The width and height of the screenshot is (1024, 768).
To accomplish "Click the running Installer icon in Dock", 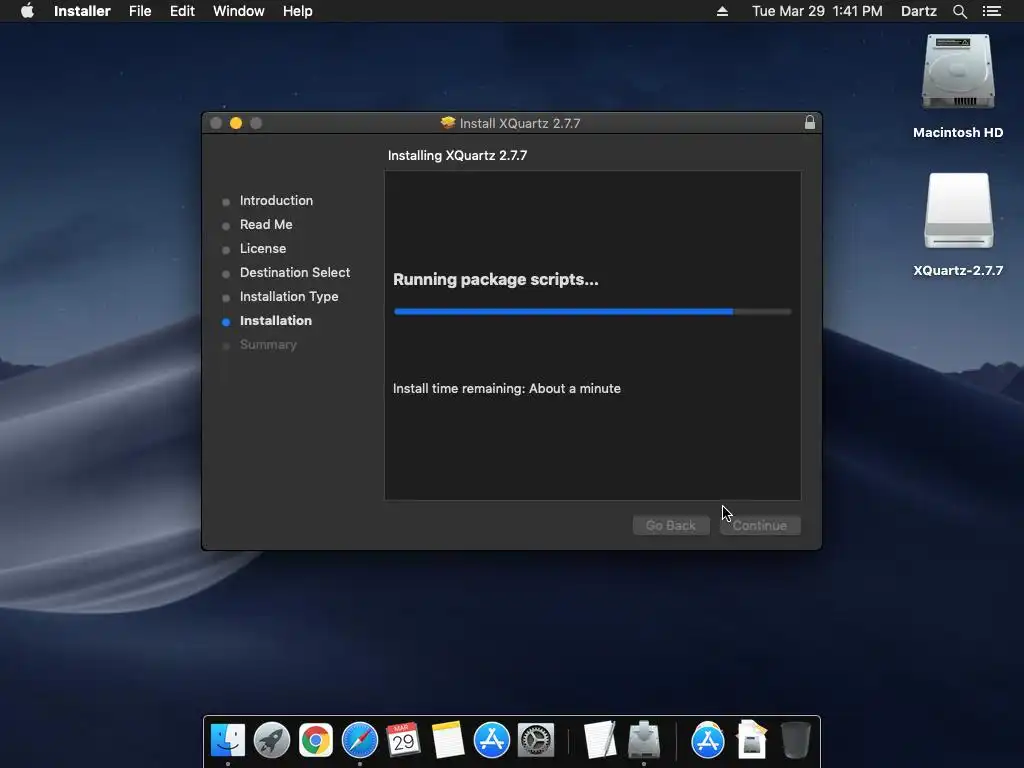I will tap(644, 741).
